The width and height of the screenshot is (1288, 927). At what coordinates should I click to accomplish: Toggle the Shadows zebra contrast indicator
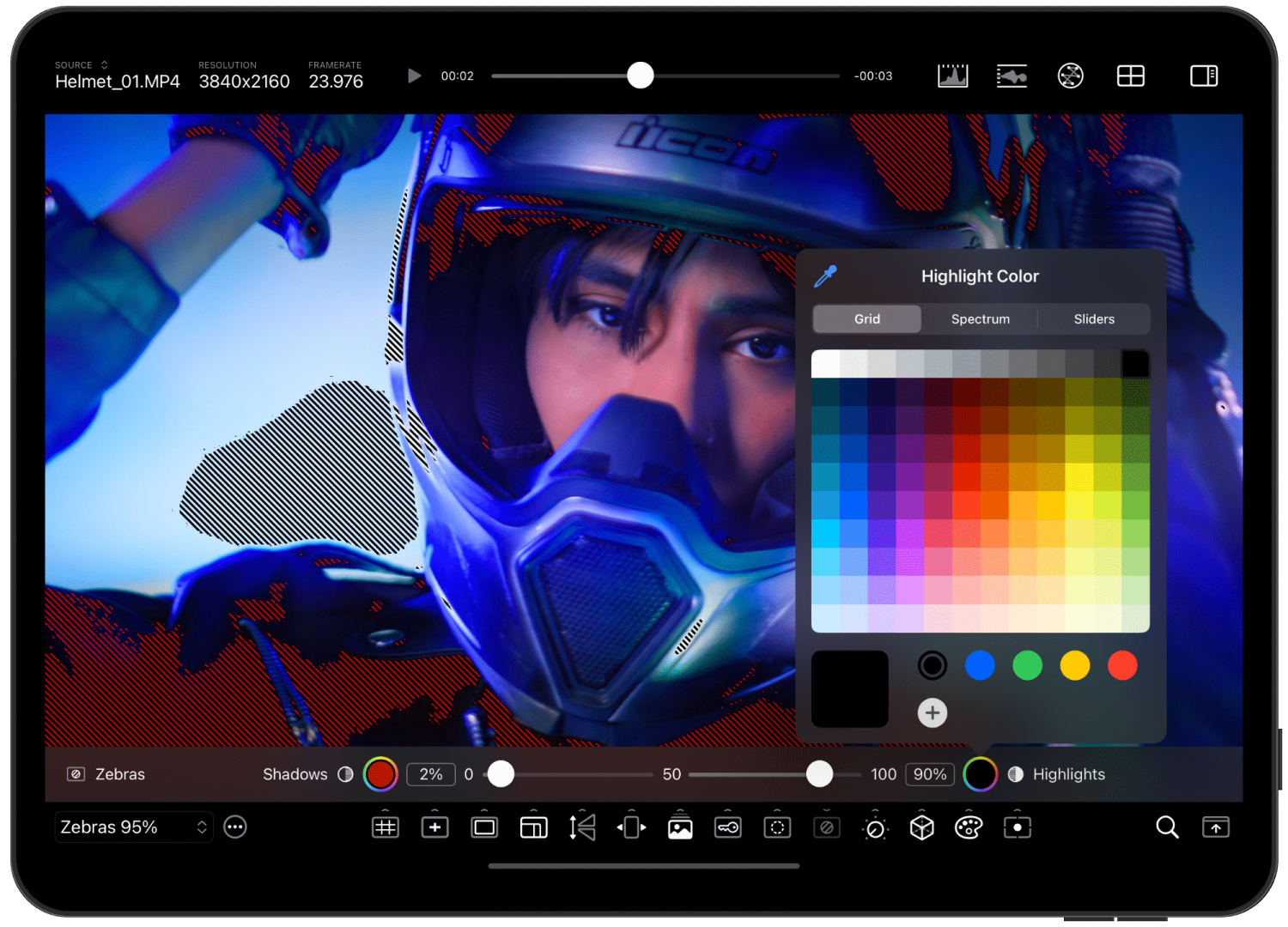click(x=346, y=773)
